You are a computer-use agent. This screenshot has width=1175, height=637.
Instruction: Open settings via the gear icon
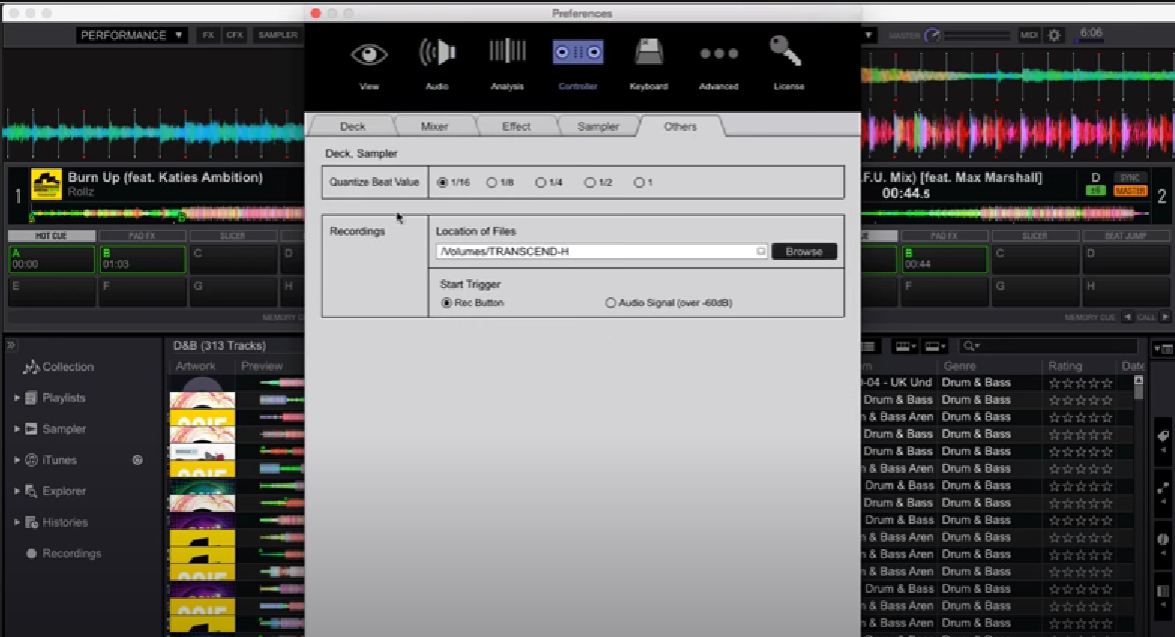1053,33
